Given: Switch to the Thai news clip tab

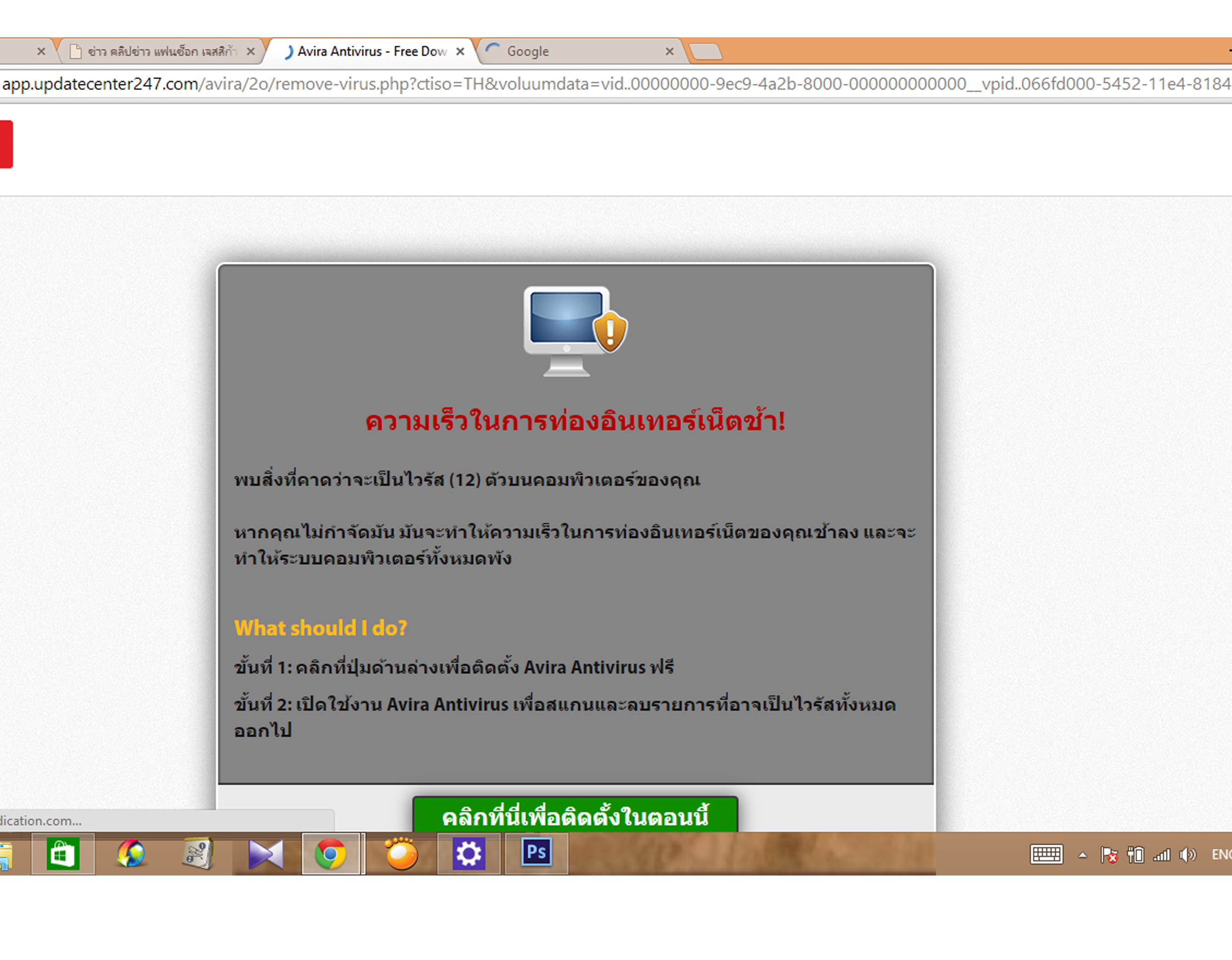Looking at the screenshot, I should click(161, 51).
